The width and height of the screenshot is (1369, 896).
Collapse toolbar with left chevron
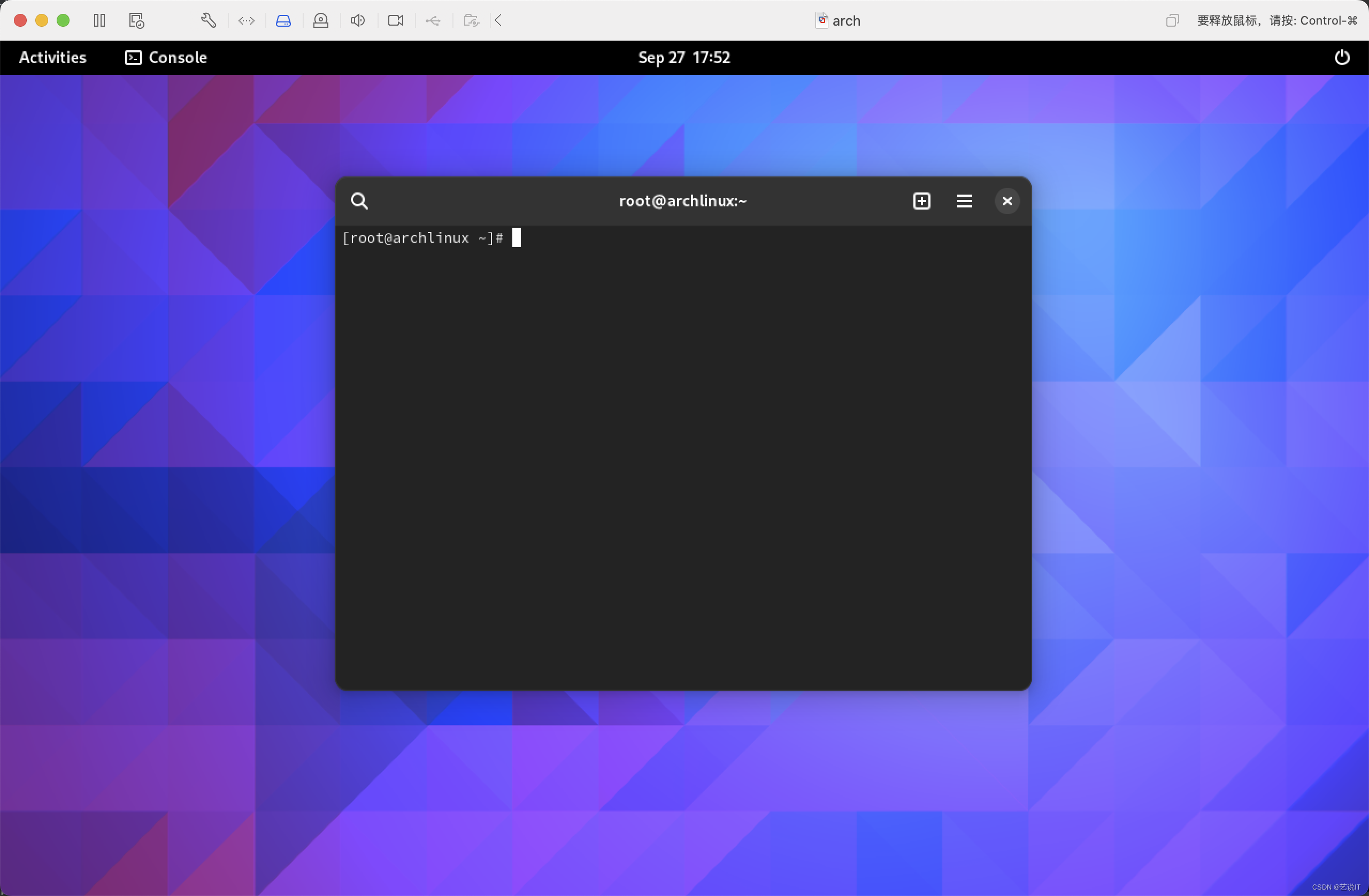coord(499,21)
